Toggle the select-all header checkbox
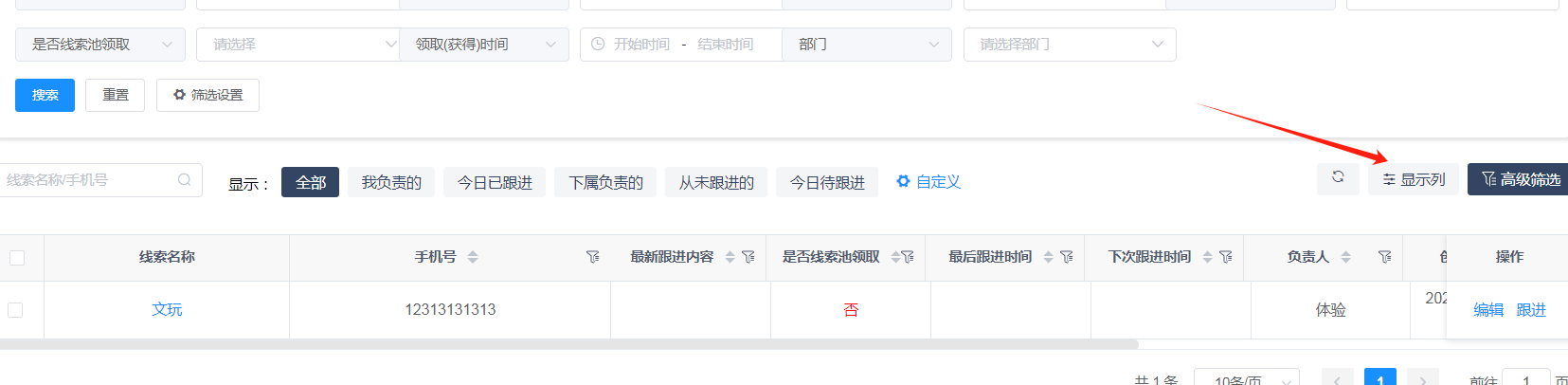 17,258
